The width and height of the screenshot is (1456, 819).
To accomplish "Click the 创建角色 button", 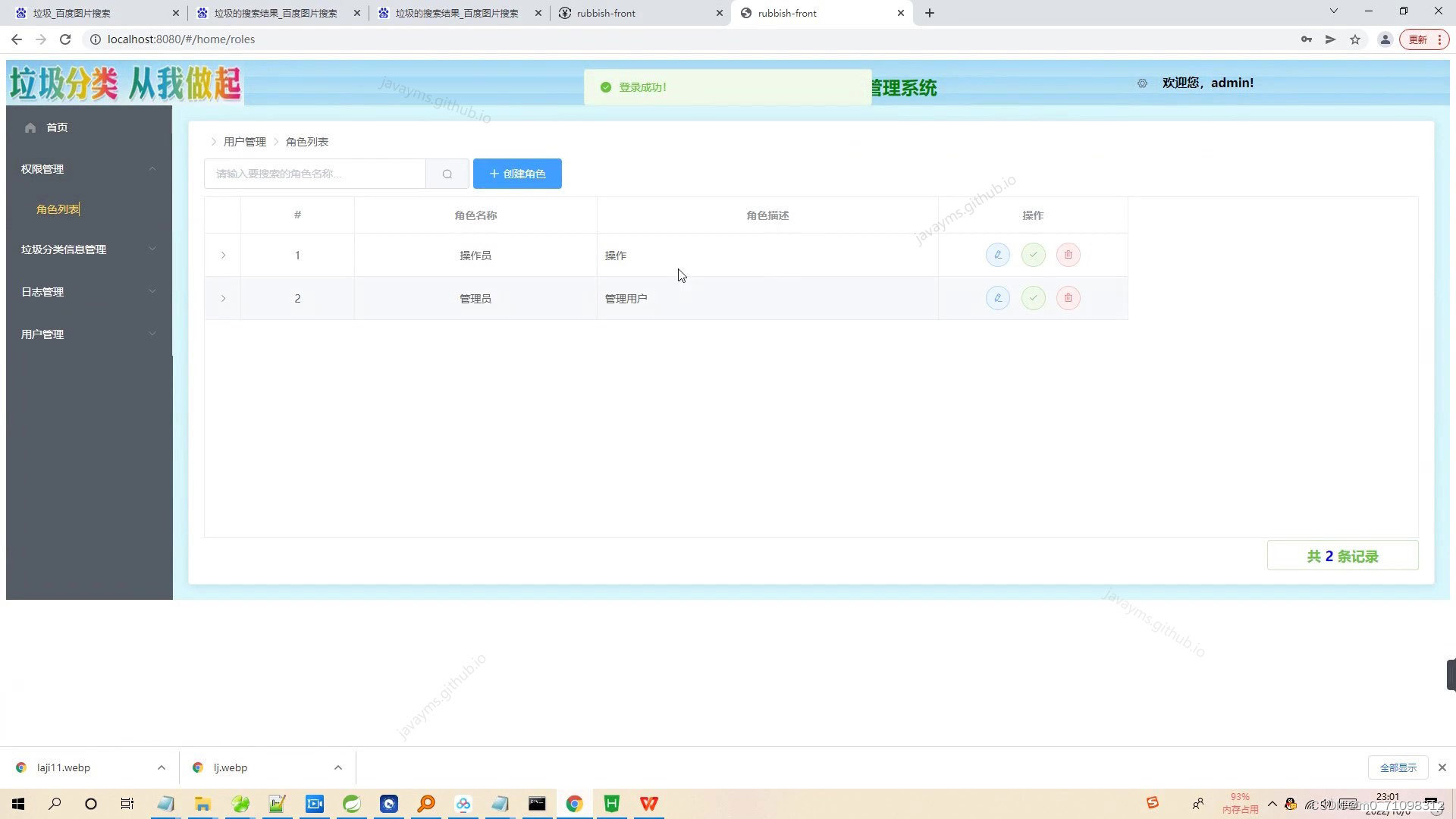I will point(517,174).
